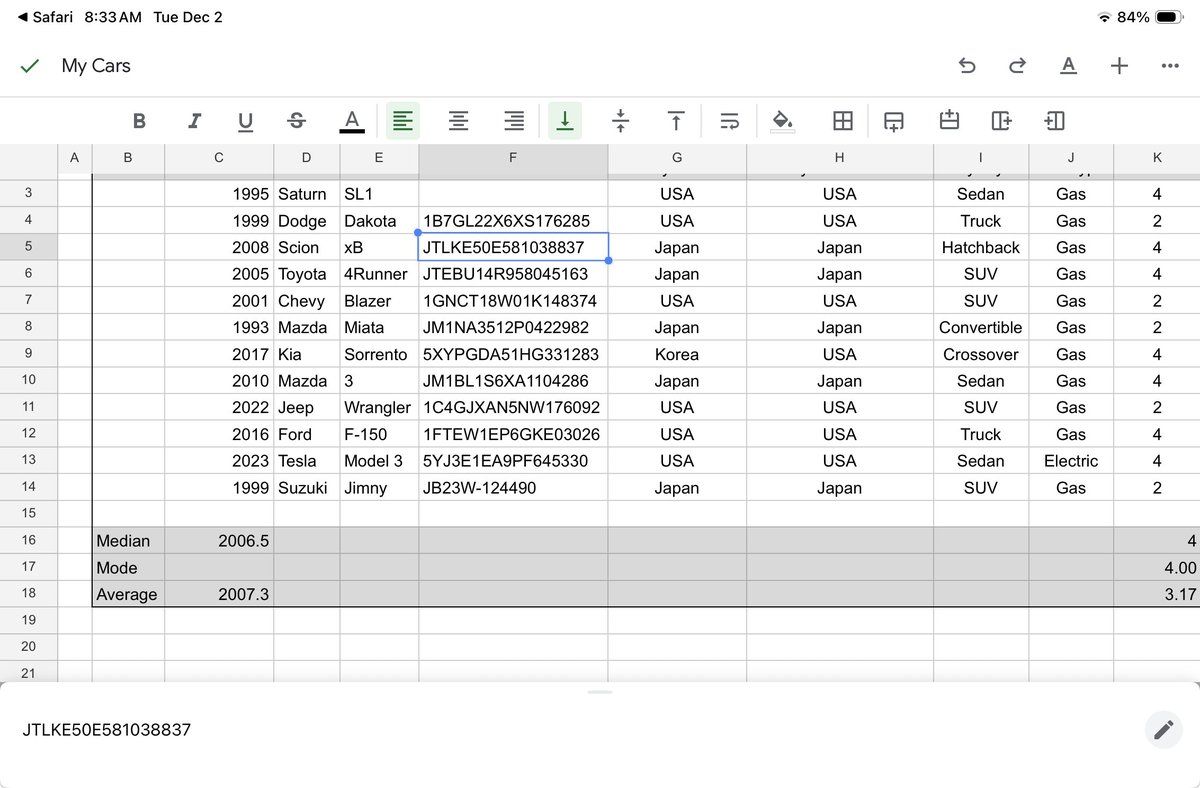Select the Median label cell
Viewport: 1200px width, 788px height.
[128, 541]
